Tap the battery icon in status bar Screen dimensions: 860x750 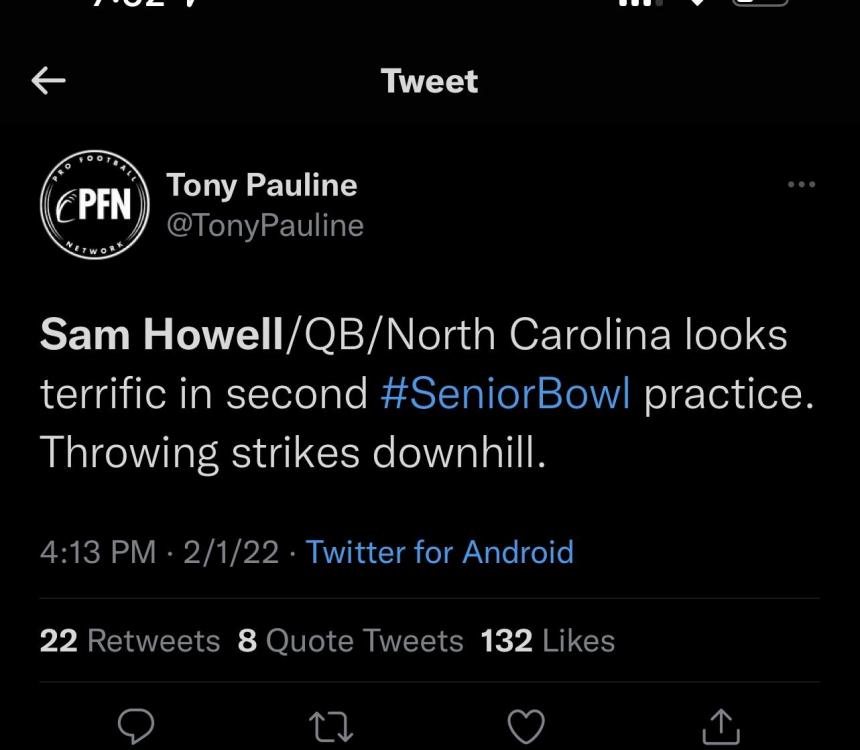tap(760, 4)
